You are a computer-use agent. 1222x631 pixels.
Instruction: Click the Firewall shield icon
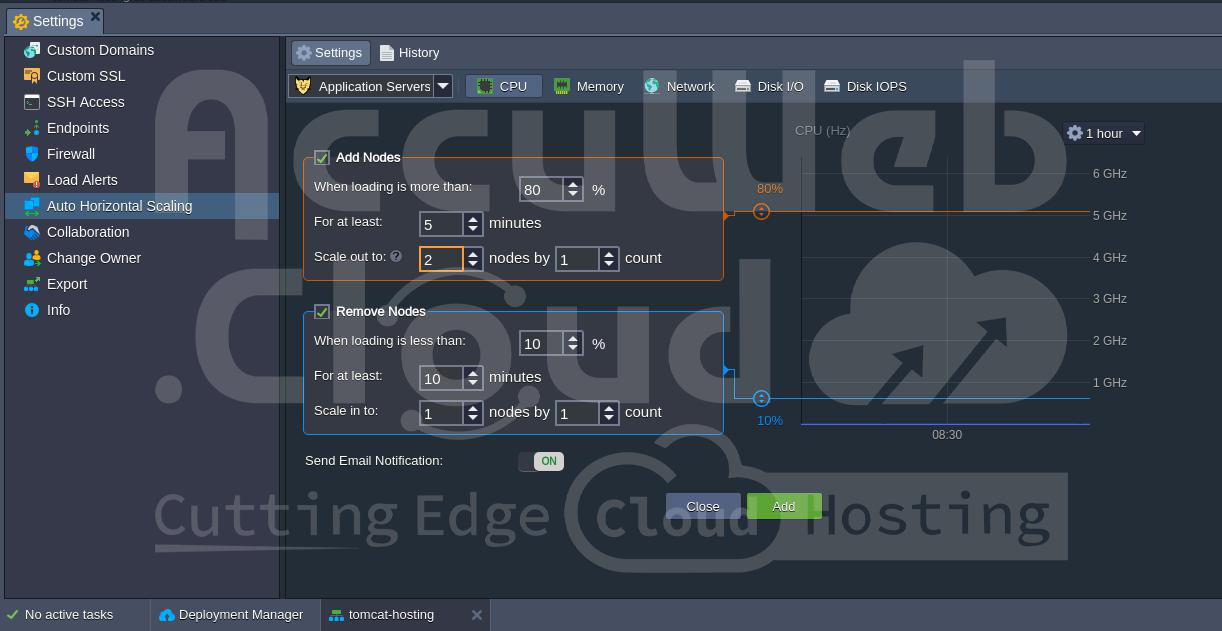tap(31, 154)
